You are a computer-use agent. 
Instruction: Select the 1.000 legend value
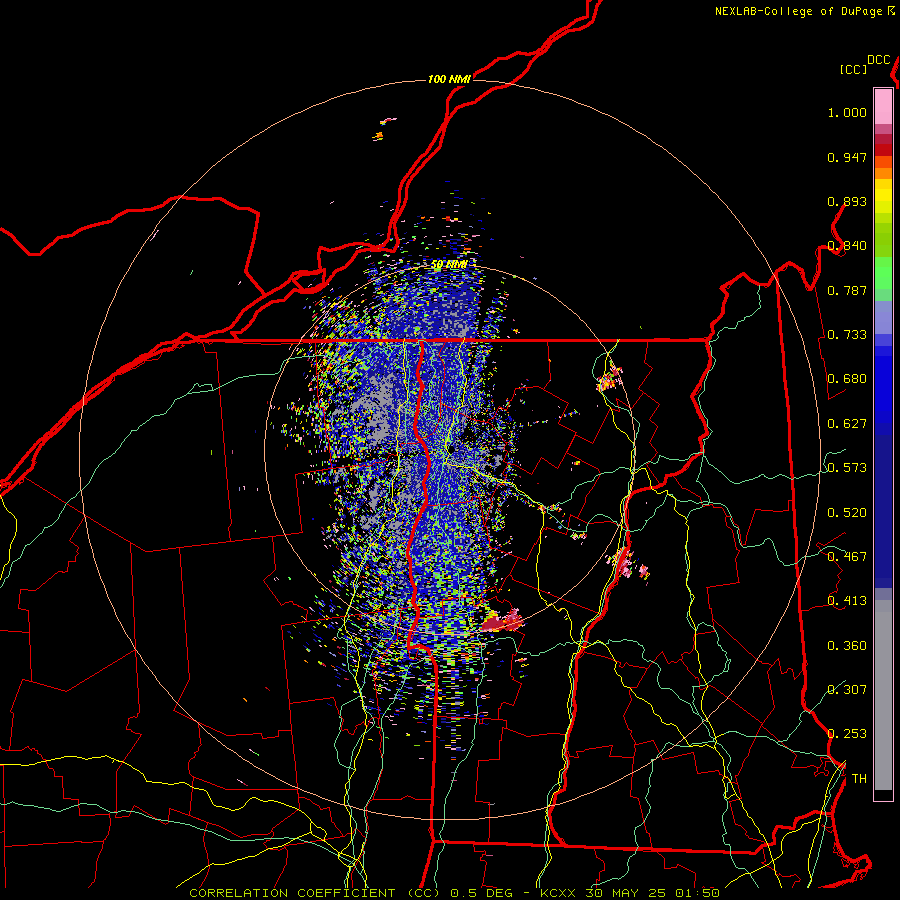847,112
